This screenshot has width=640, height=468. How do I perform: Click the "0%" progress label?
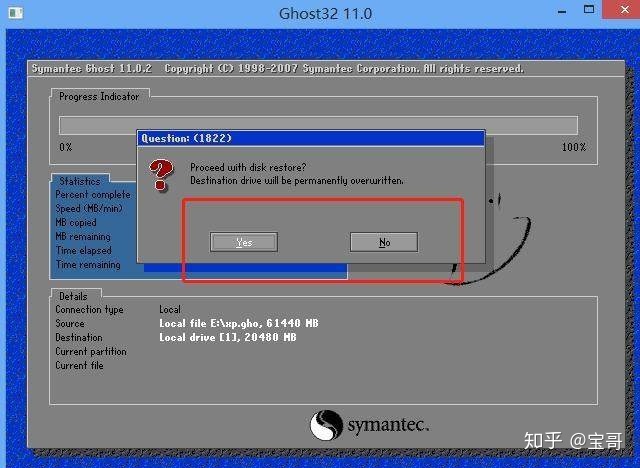click(66, 147)
